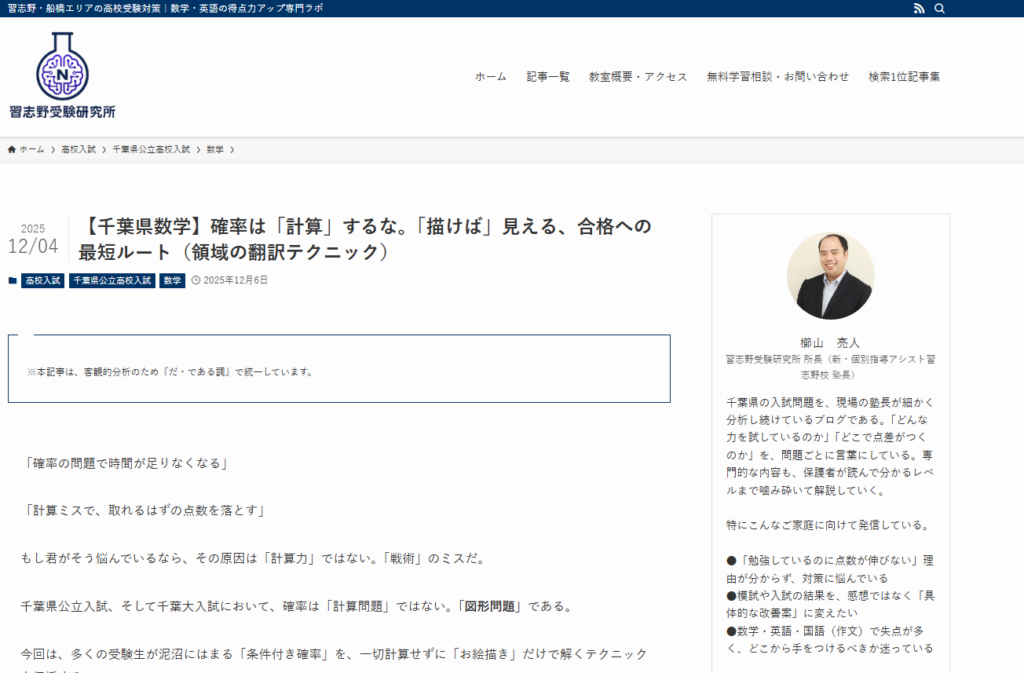Click the RSS feed icon
The image size is (1024, 673).
pos(919,8)
